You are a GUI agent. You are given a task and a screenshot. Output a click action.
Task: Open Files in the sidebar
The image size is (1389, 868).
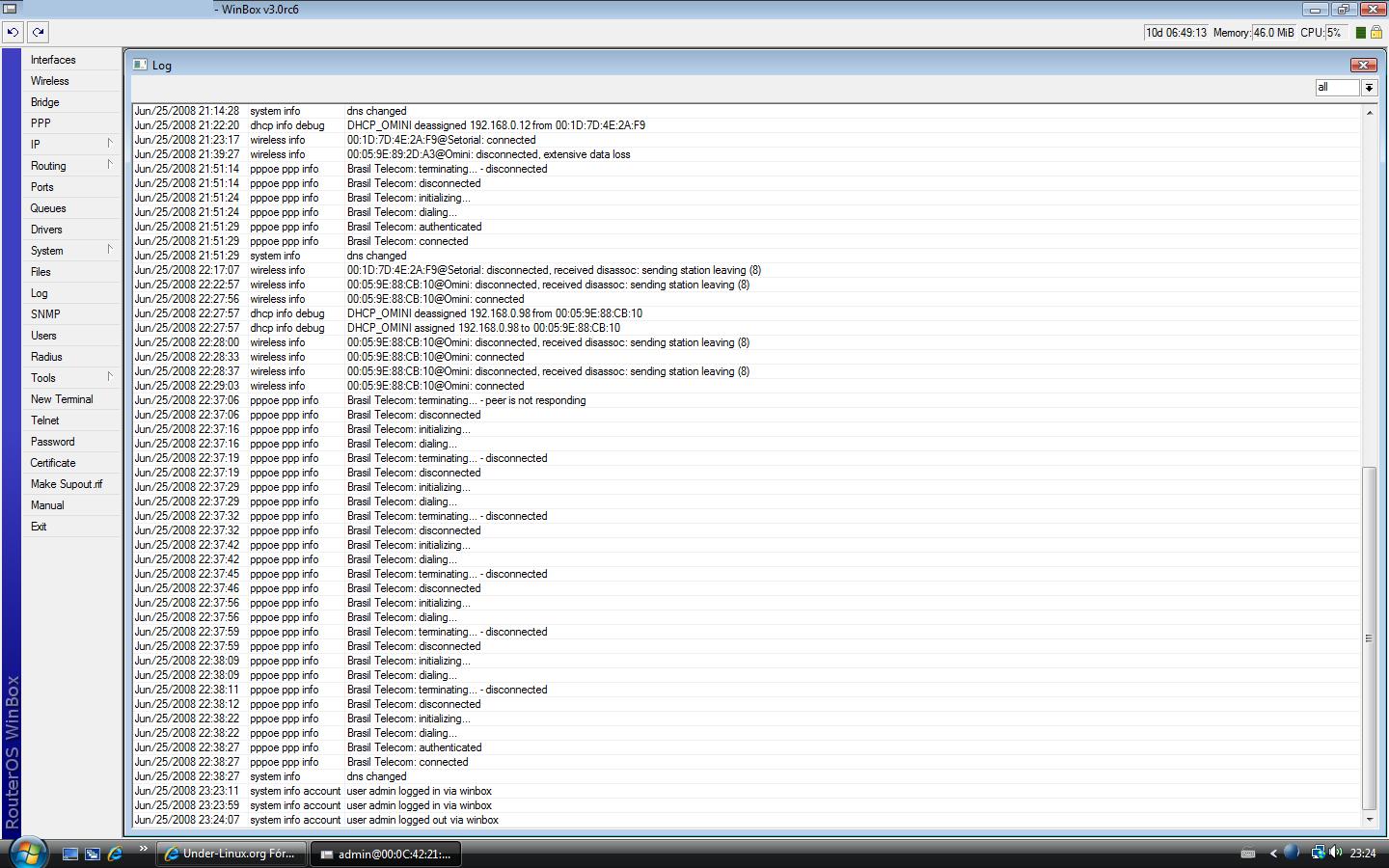tap(71, 272)
